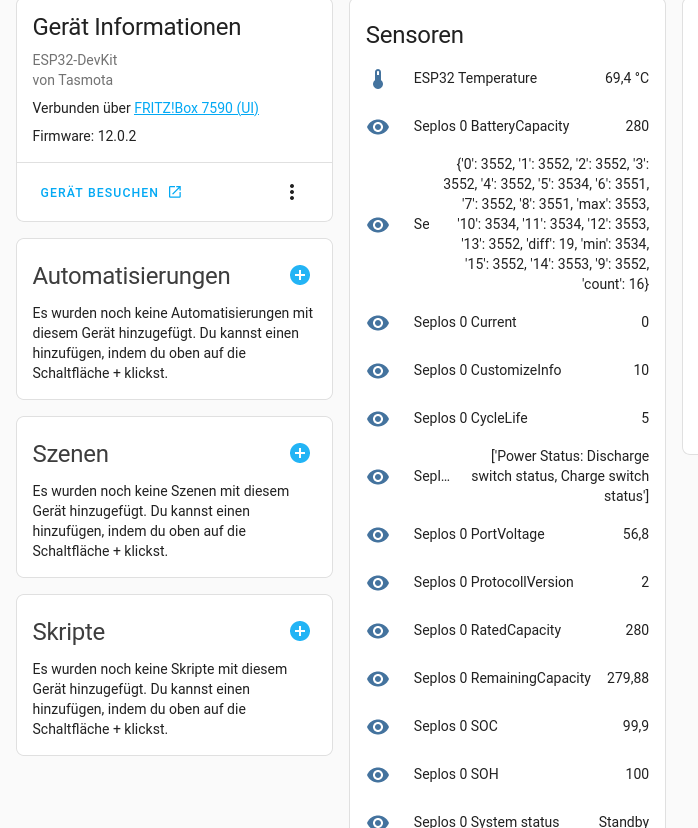Click the eye icon beside Seplos 0 CycleLife
698x828 pixels.
(x=378, y=419)
